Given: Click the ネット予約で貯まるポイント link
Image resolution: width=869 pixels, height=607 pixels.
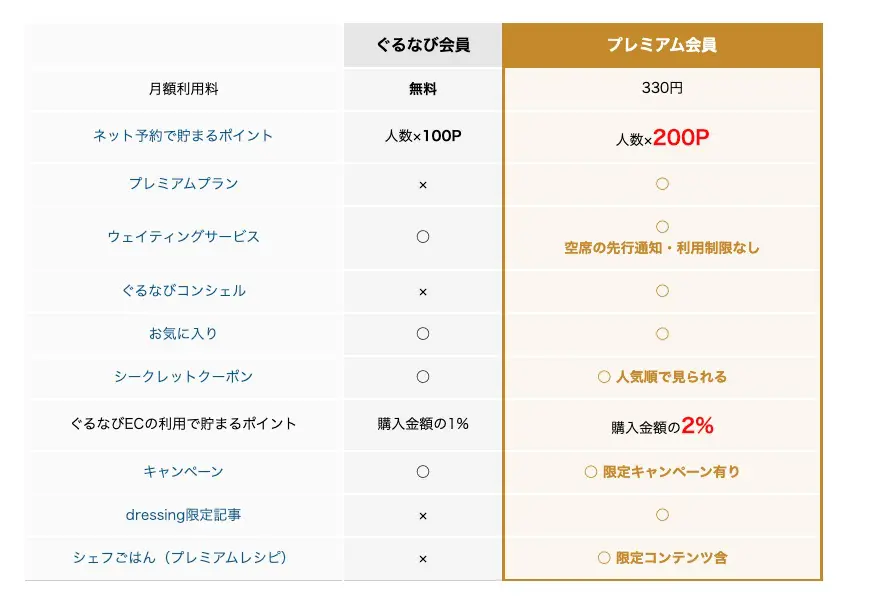Looking at the screenshot, I should (183, 136).
